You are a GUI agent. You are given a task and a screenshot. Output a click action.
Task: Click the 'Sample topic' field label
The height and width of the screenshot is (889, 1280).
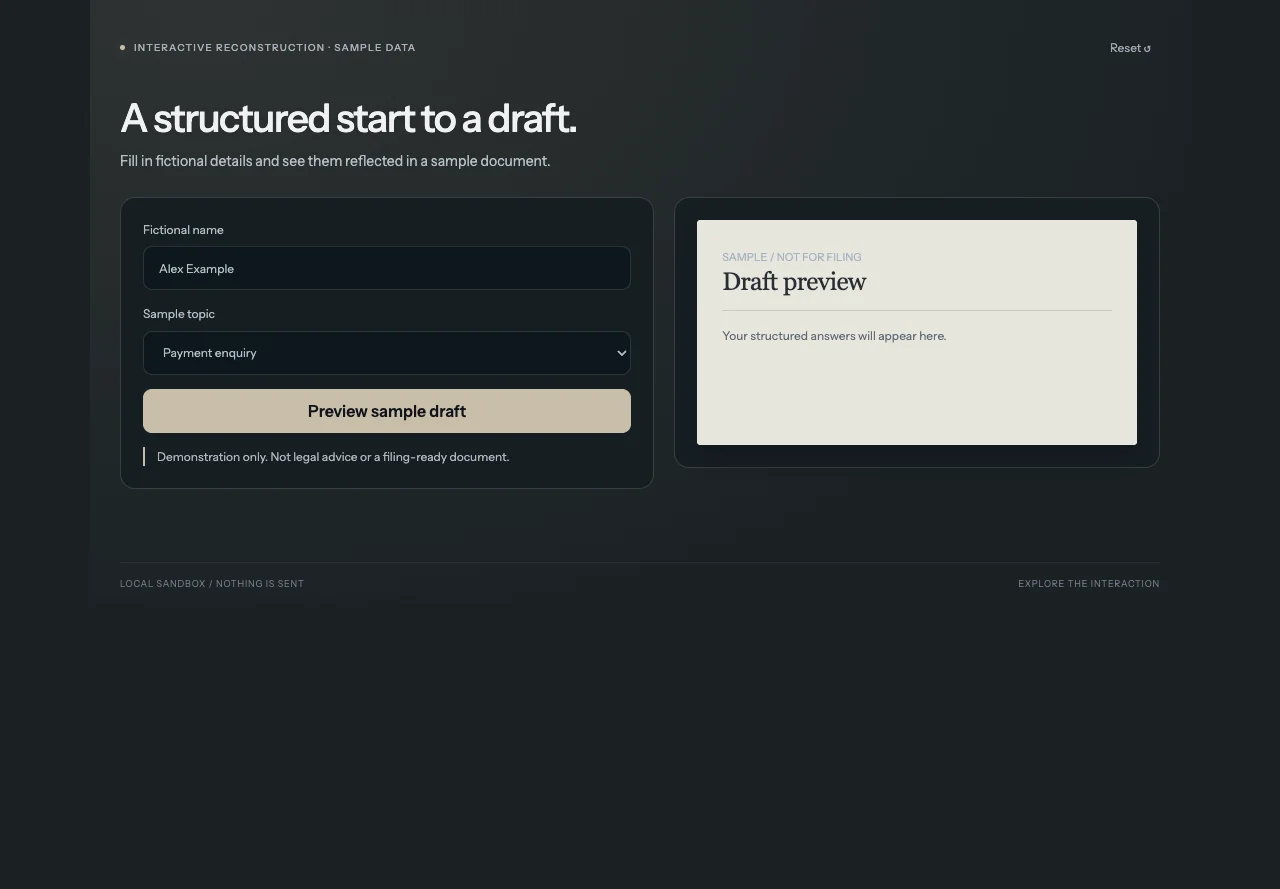point(179,314)
